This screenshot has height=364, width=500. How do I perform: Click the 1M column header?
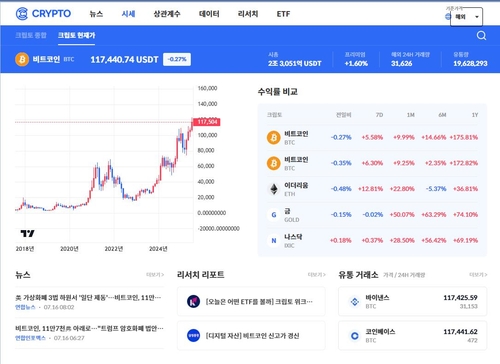point(411,115)
